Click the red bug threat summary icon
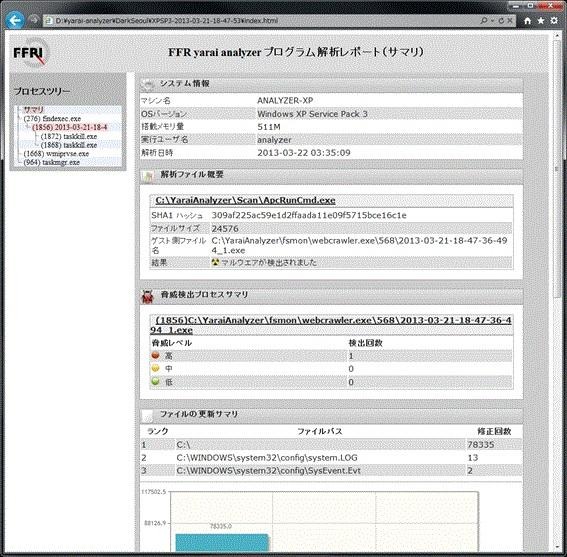Screen dimensions: 567x557 click(x=147, y=296)
